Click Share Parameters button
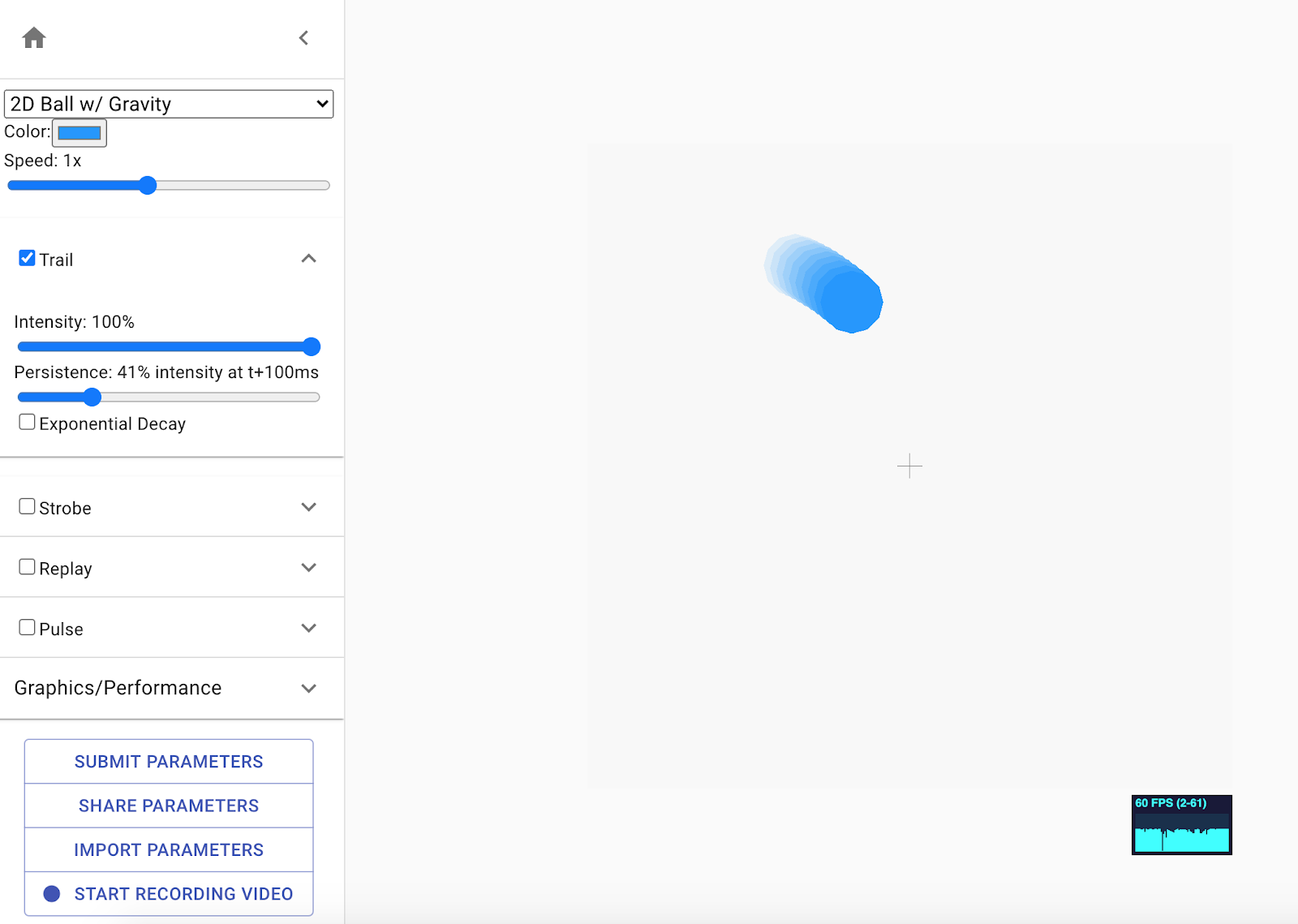The width and height of the screenshot is (1298, 924). click(169, 806)
